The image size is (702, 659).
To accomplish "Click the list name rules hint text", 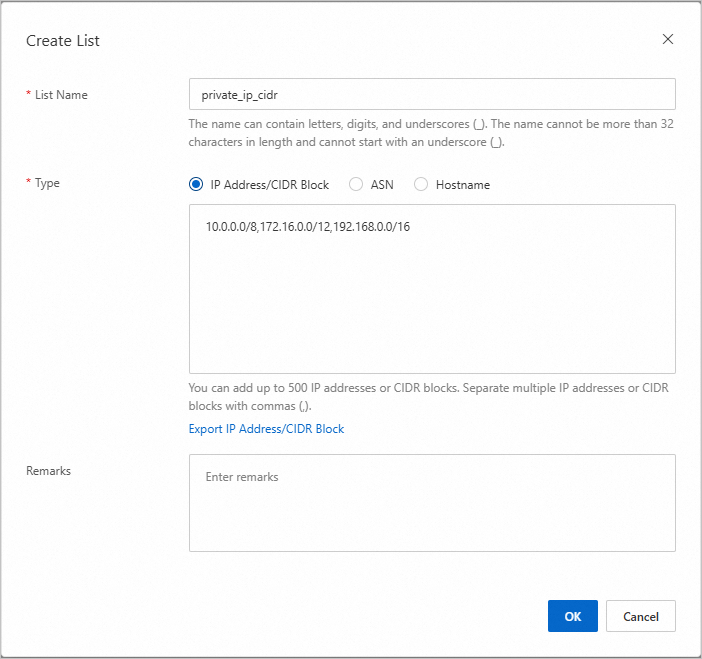I will [x=432, y=133].
